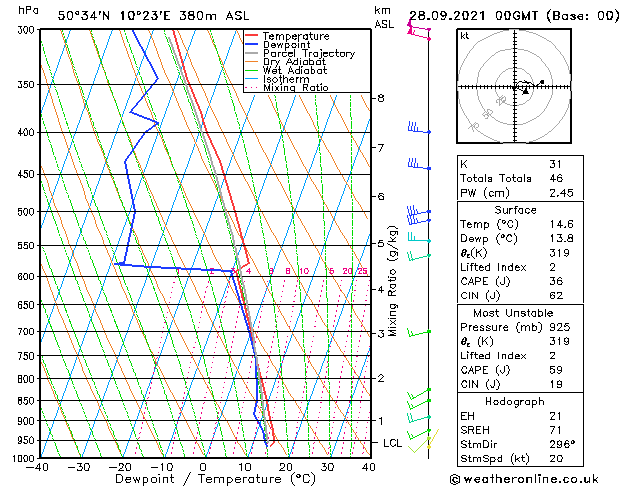Click the hodograph plot's 'kt' label
Image resolution: width=629 pixels, height=486 pixels.
(x=465, y=36)
